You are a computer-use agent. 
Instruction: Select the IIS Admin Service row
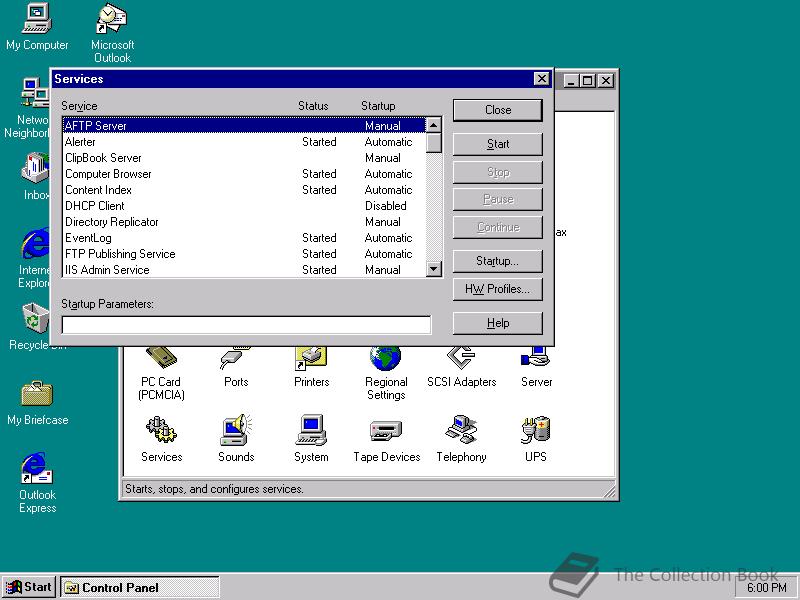[x=244, y=269]
